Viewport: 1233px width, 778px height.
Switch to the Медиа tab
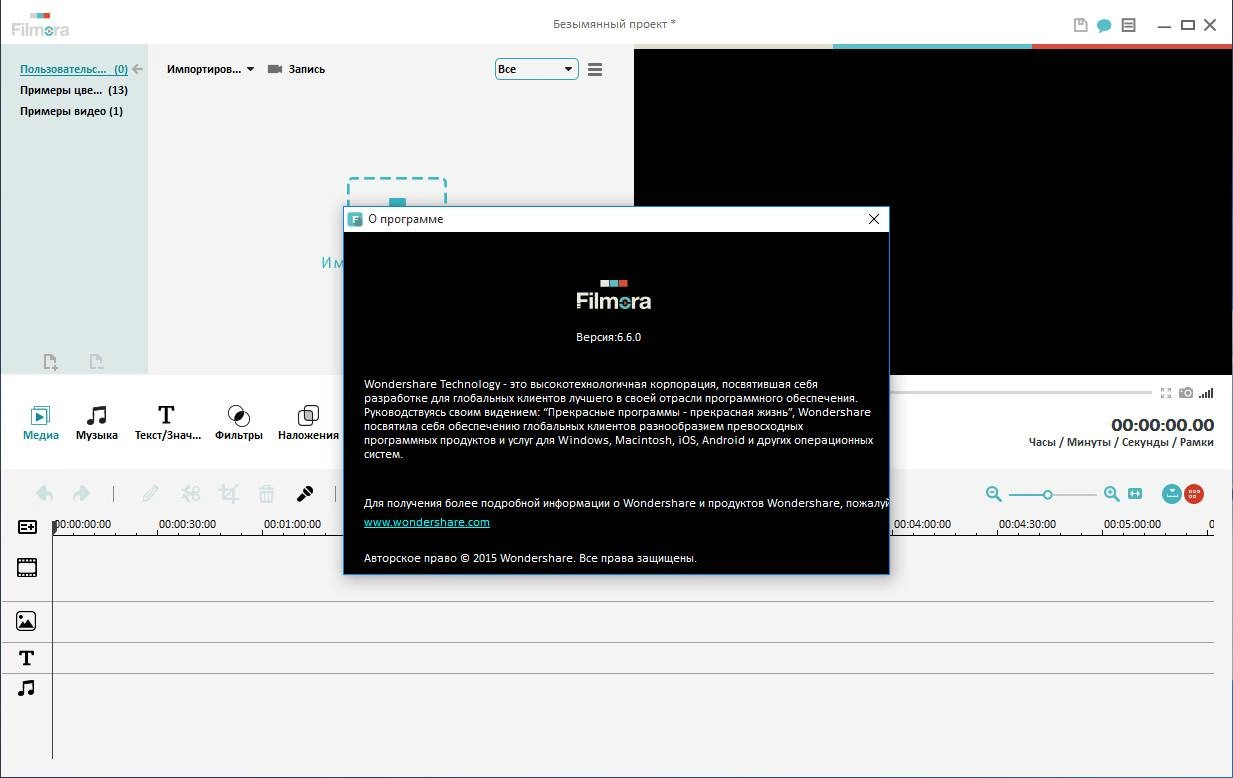point(41,423)
